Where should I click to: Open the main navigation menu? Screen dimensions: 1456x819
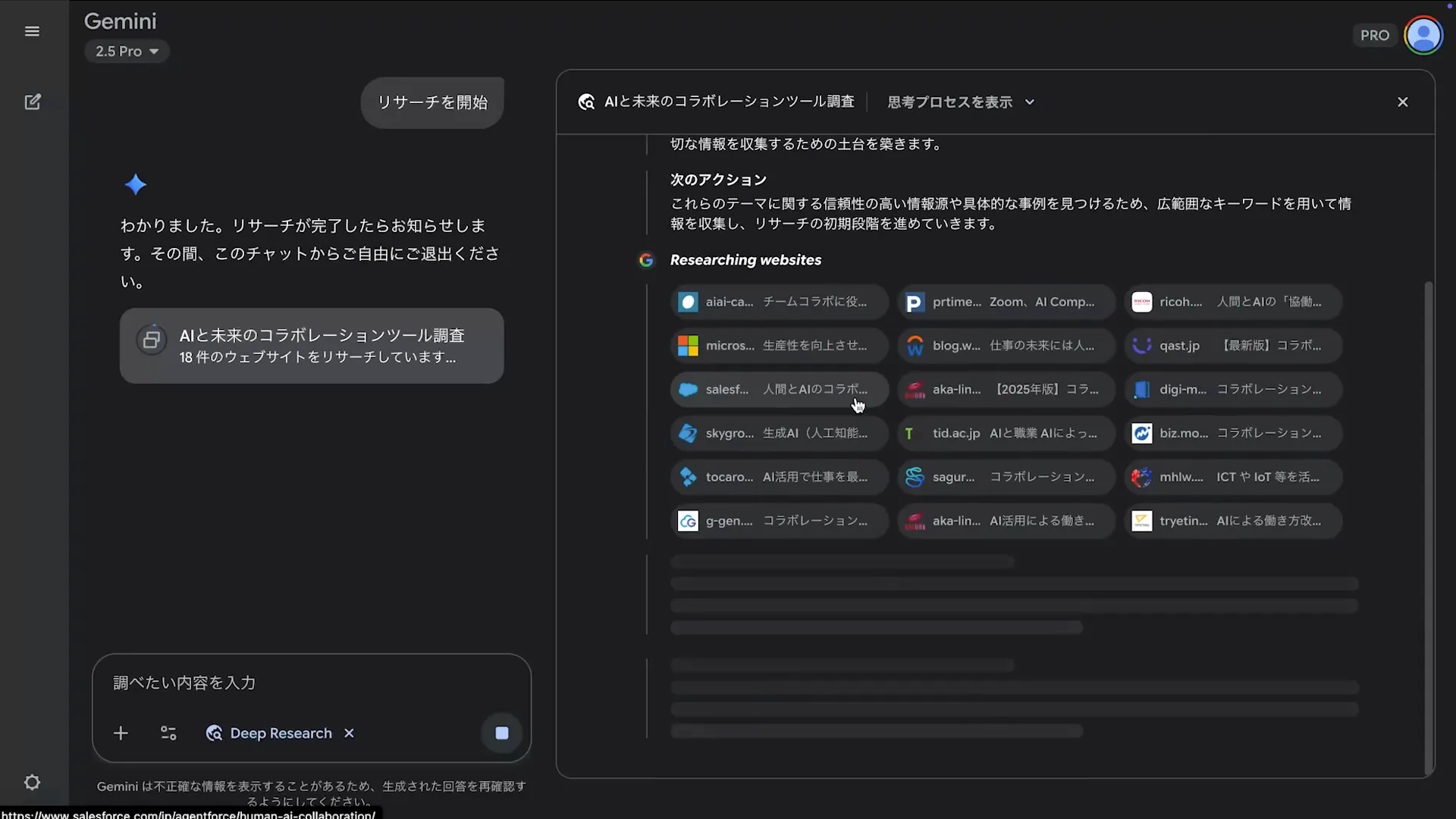click(32, 31)
